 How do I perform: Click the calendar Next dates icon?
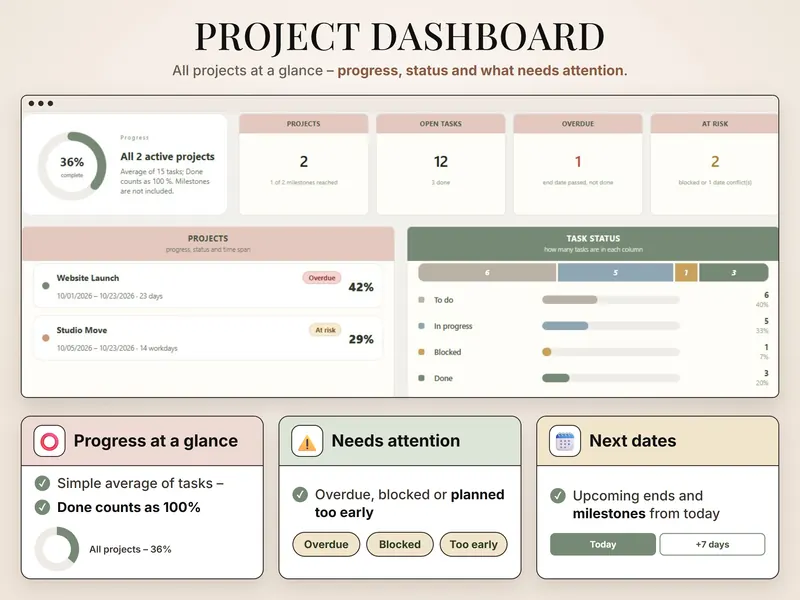(564, 441)
